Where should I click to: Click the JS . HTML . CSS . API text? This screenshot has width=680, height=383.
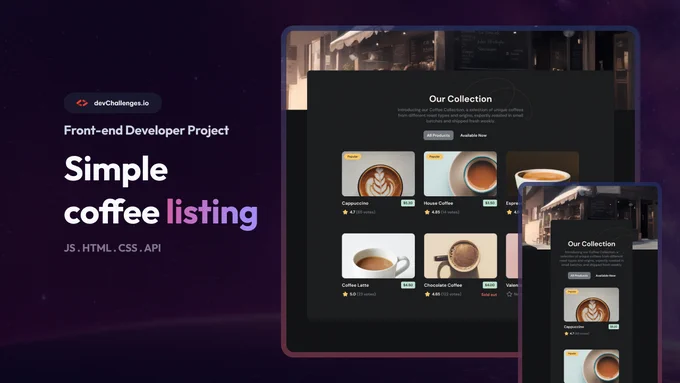[x=112, y=248]
